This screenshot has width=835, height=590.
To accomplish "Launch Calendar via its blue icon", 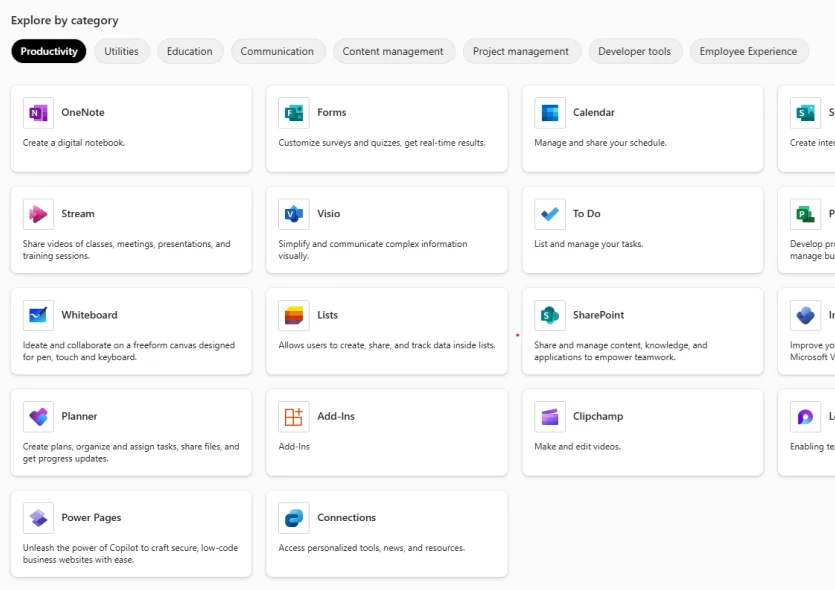I will (x=550, y=112).
